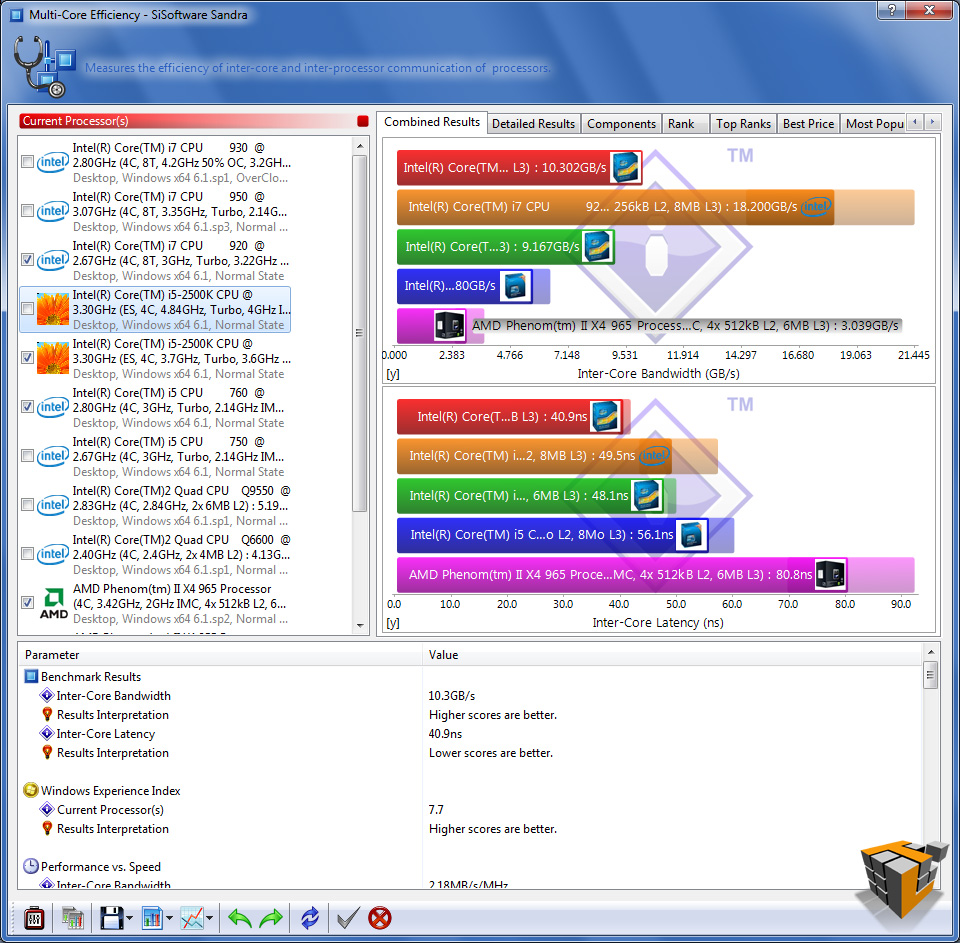Click the AMD box icon on magenta latency bar
Screen dimensions: 960x943
click(x=830, y=575)
